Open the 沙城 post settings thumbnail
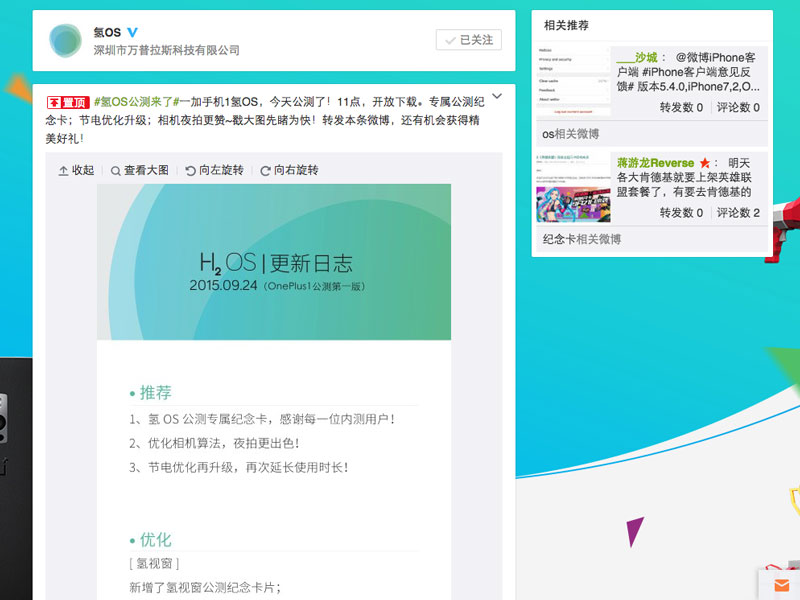This screenshot has width=800, height=600. point(573,81)
